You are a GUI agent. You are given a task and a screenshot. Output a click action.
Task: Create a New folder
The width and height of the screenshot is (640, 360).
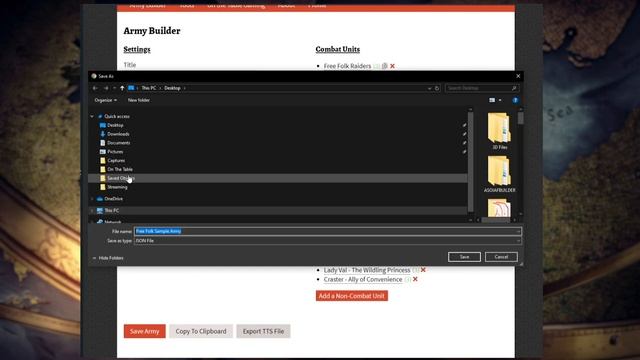(x=139, y=100)
